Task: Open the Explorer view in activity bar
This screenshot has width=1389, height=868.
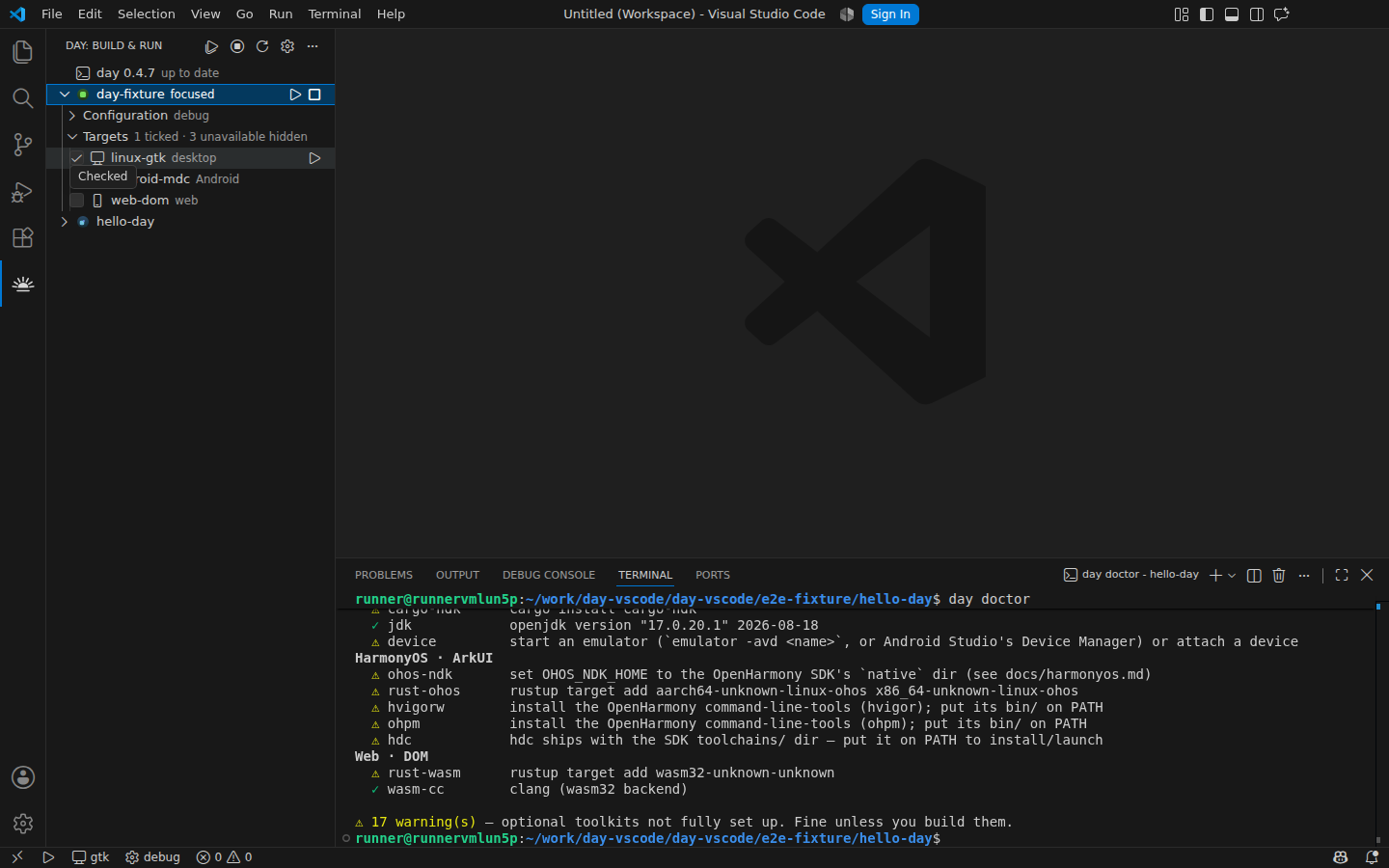Action: point(23,52)
